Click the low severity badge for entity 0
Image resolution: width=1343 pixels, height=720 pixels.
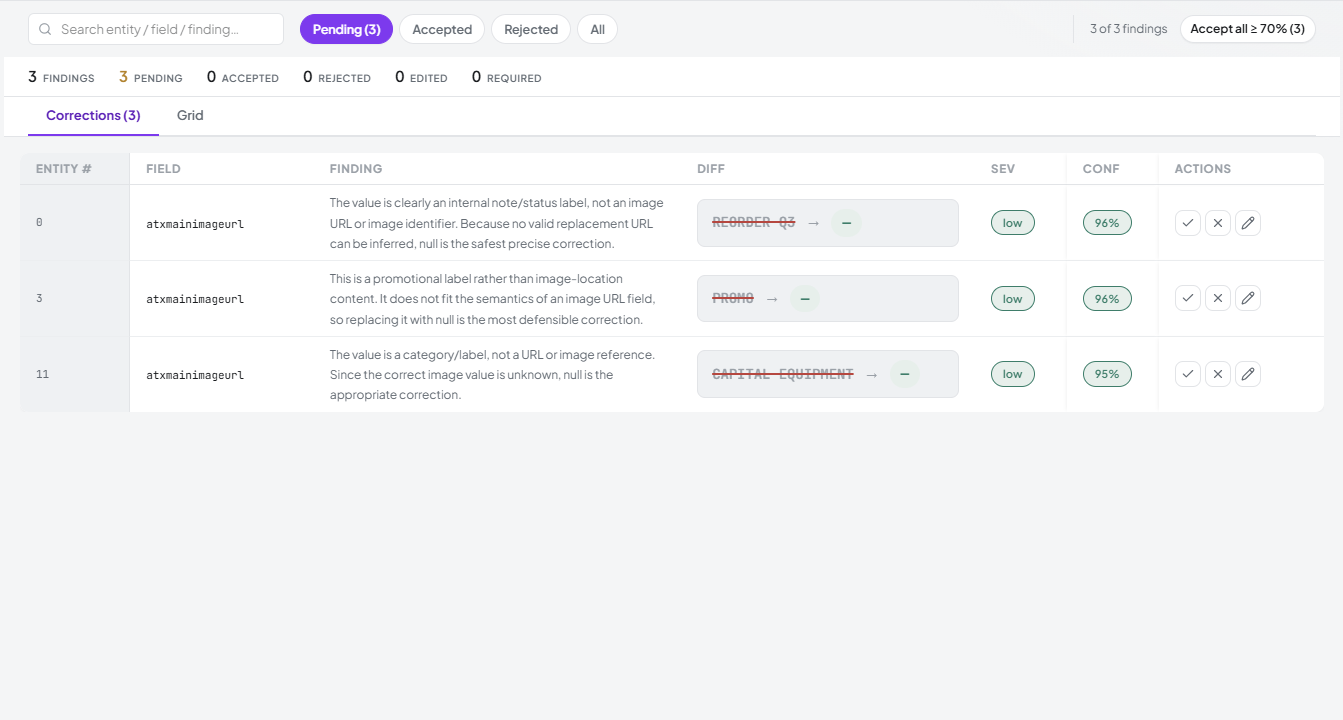point(1013,223)
